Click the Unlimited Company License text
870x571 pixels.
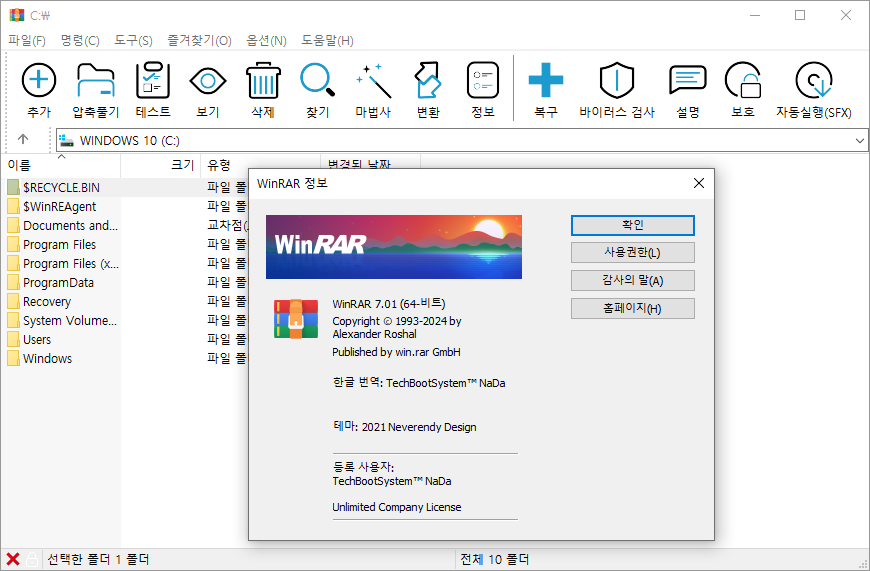397,507
